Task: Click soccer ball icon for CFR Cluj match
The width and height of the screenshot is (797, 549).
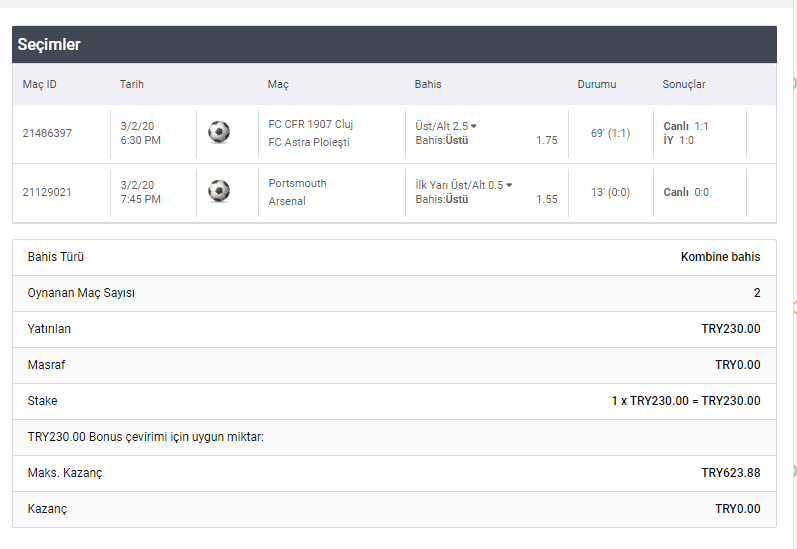Action: pyautogui.click(x=219, y=132)
